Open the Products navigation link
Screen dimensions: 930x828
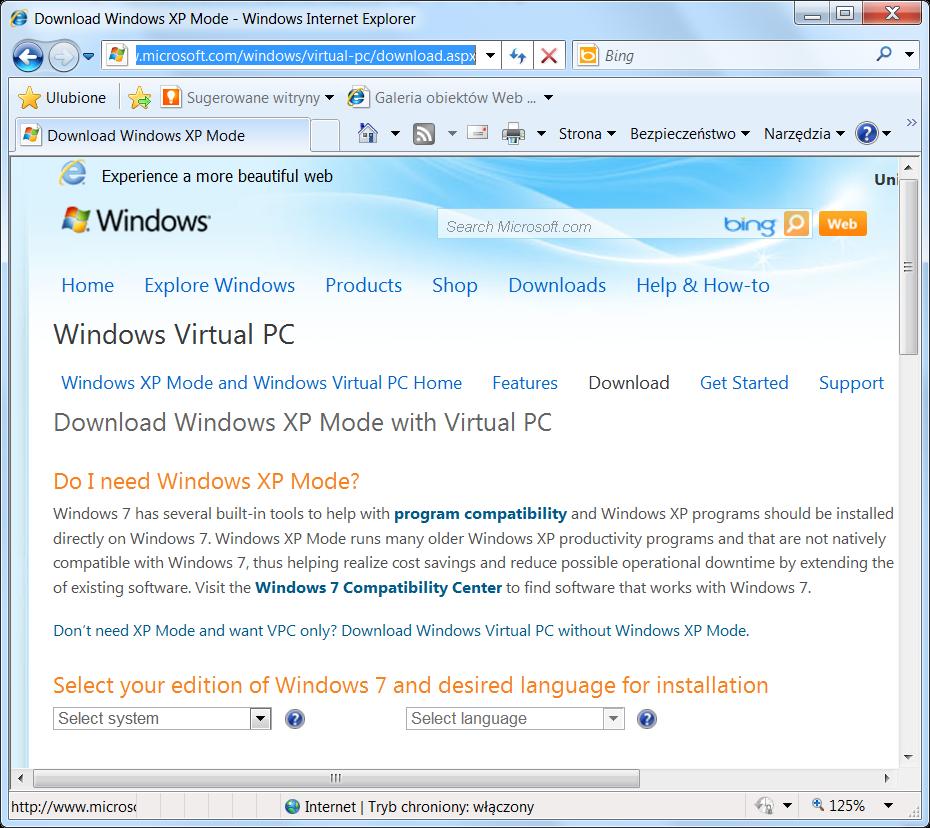[364, 285]
